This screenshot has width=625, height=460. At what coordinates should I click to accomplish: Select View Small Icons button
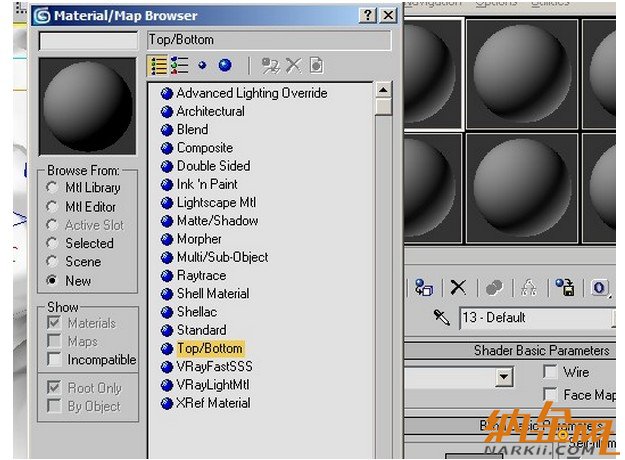202,65
